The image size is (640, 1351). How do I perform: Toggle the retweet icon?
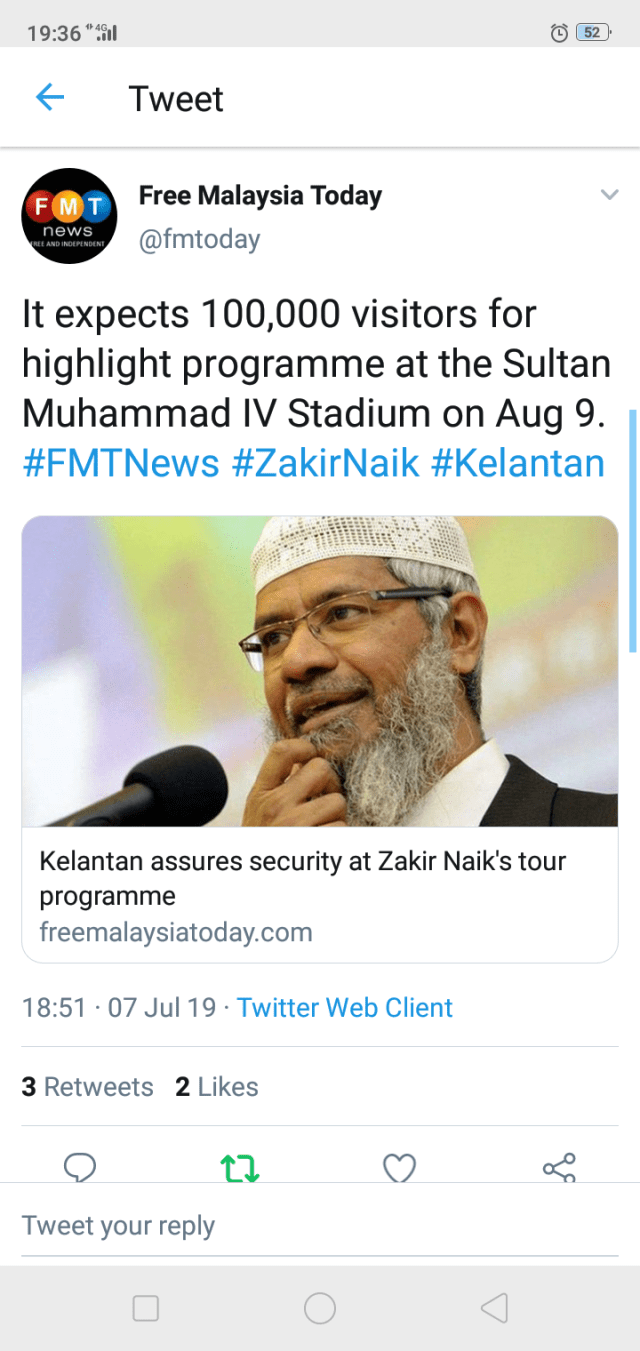(x=240, y=1168)
